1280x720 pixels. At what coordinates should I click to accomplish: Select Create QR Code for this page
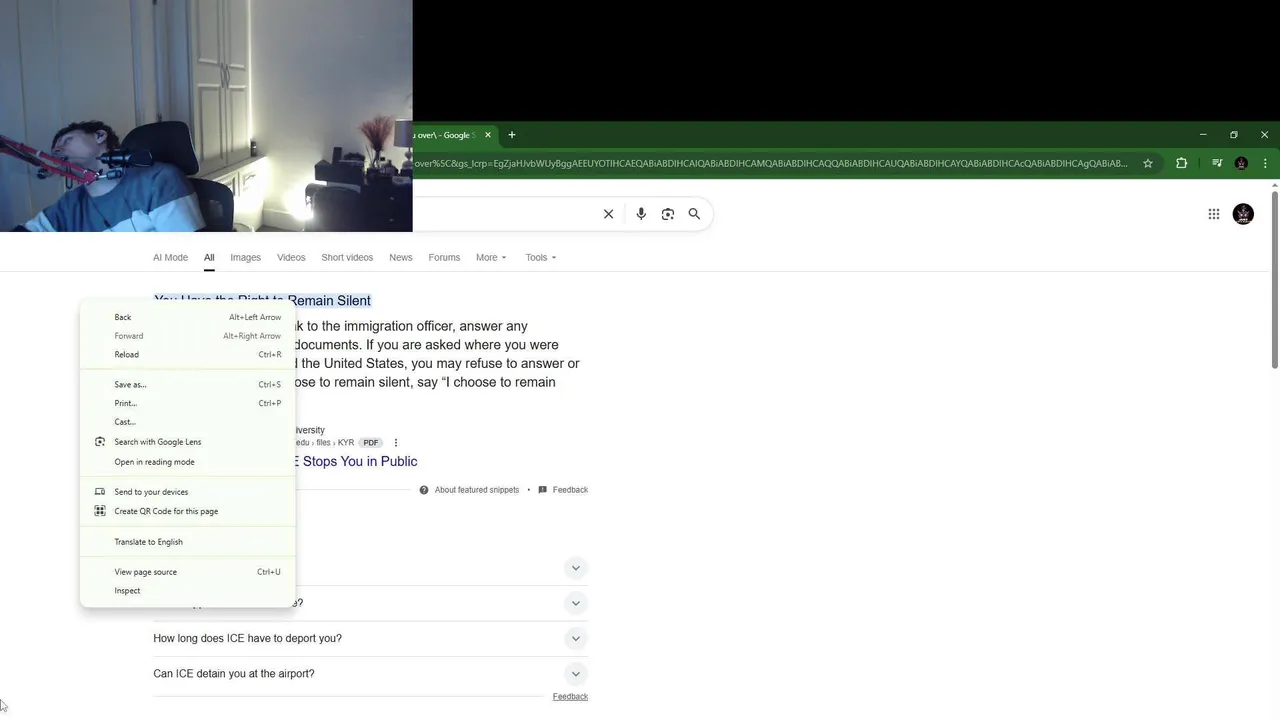[x=188, y=511]
